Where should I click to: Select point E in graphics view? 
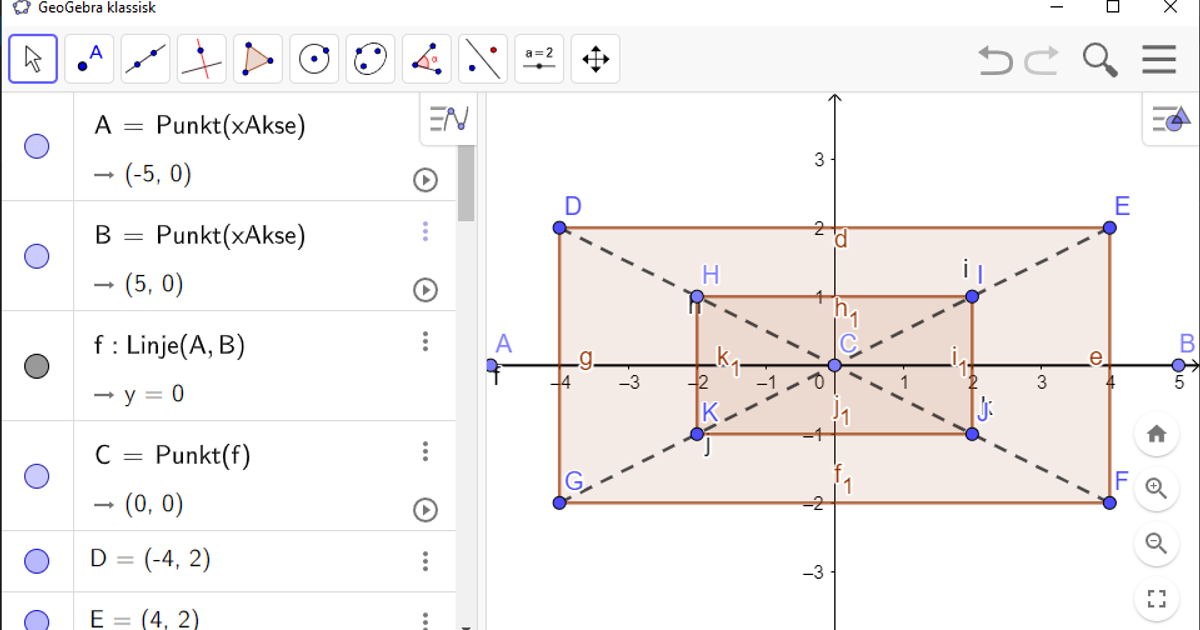[x=1110, y=228]
